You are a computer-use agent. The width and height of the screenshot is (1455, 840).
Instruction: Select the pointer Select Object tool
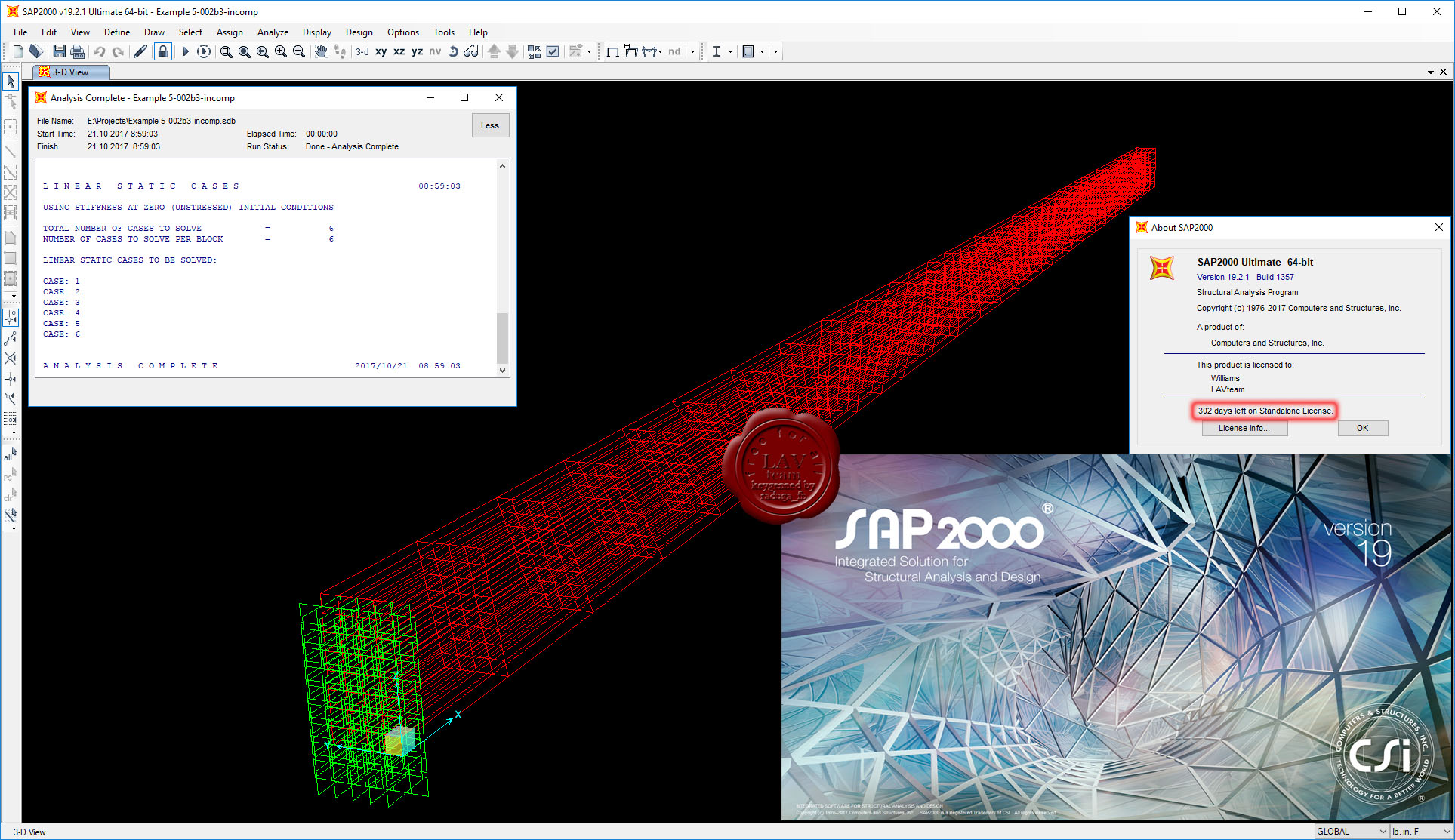(x=11, y=81)
